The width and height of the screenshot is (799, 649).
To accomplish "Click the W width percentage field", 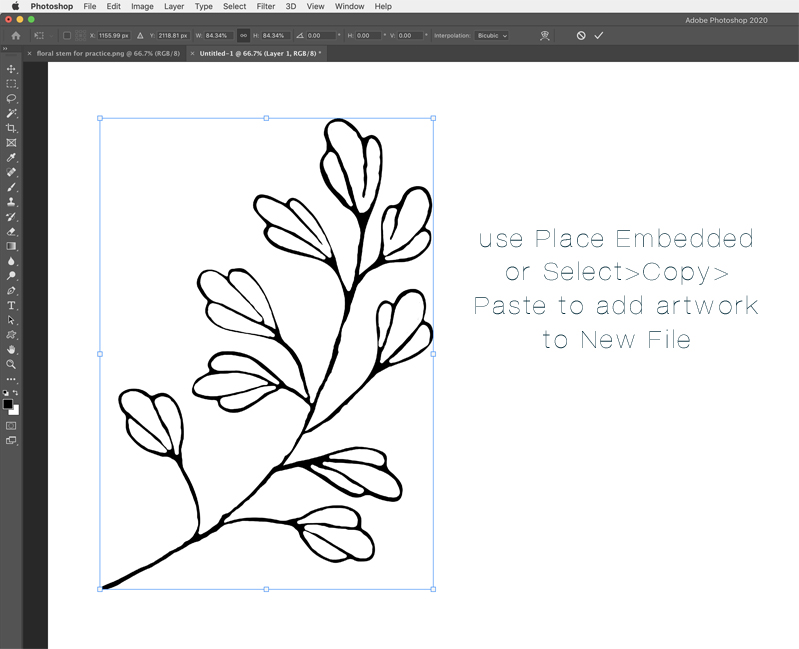I will pyautogui.click(x=219, y=35).
